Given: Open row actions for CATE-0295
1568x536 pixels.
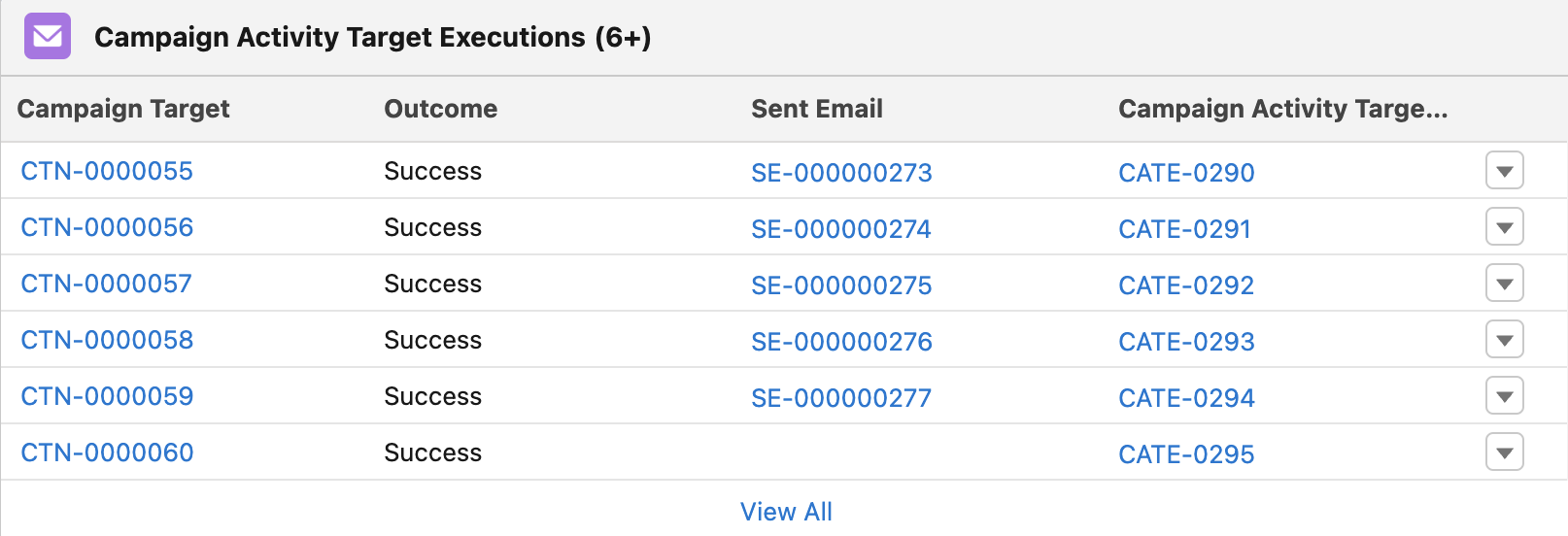Looking at the screenshot, I should (x=1504, y=453).
